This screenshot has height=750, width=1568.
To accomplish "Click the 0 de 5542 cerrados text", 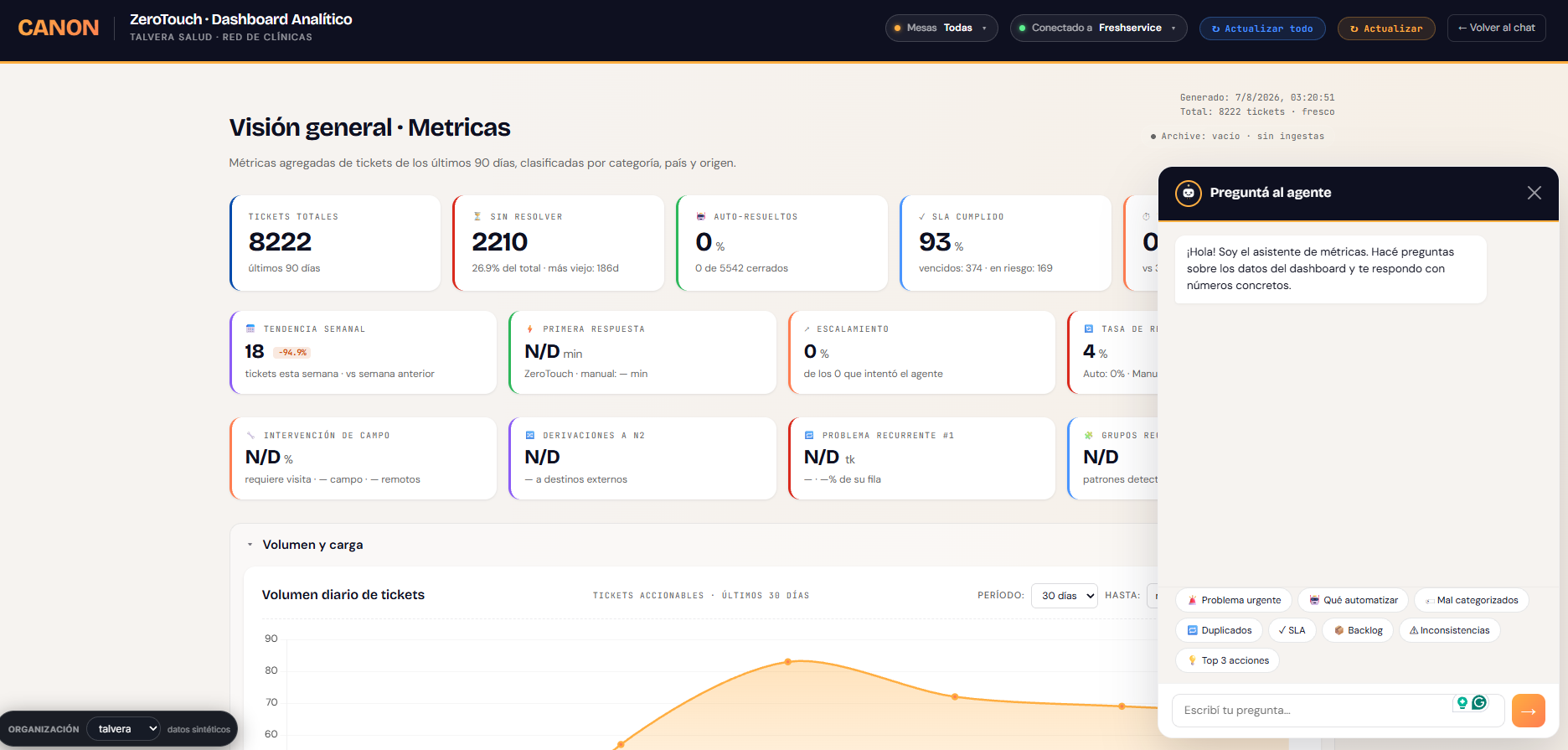I will coord(741,269).
